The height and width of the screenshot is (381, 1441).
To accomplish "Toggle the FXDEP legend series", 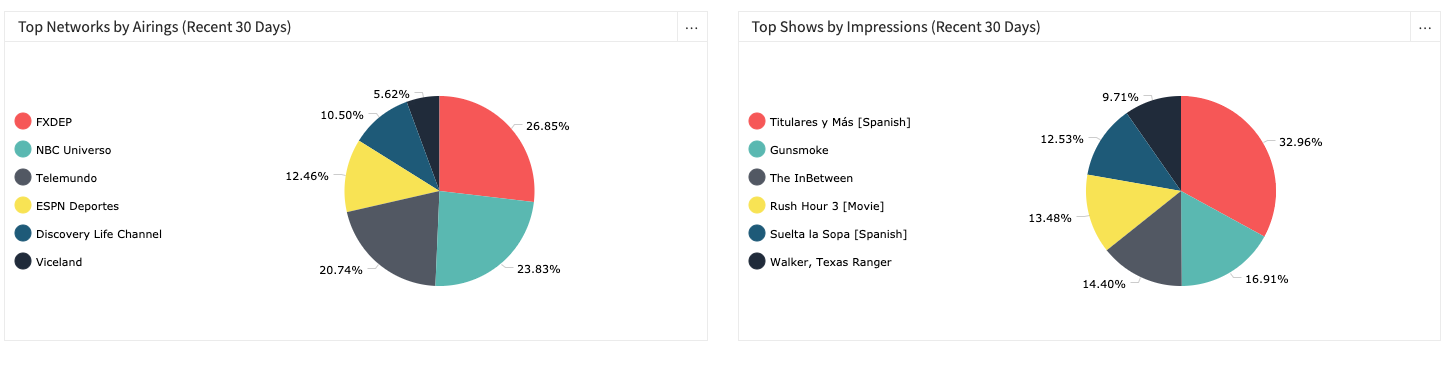I will [x=43, y=122].
